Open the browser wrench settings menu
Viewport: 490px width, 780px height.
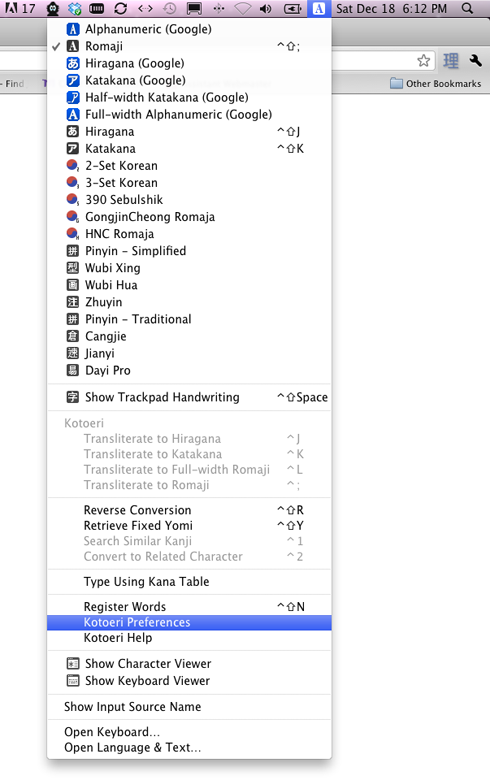[475, 61]
